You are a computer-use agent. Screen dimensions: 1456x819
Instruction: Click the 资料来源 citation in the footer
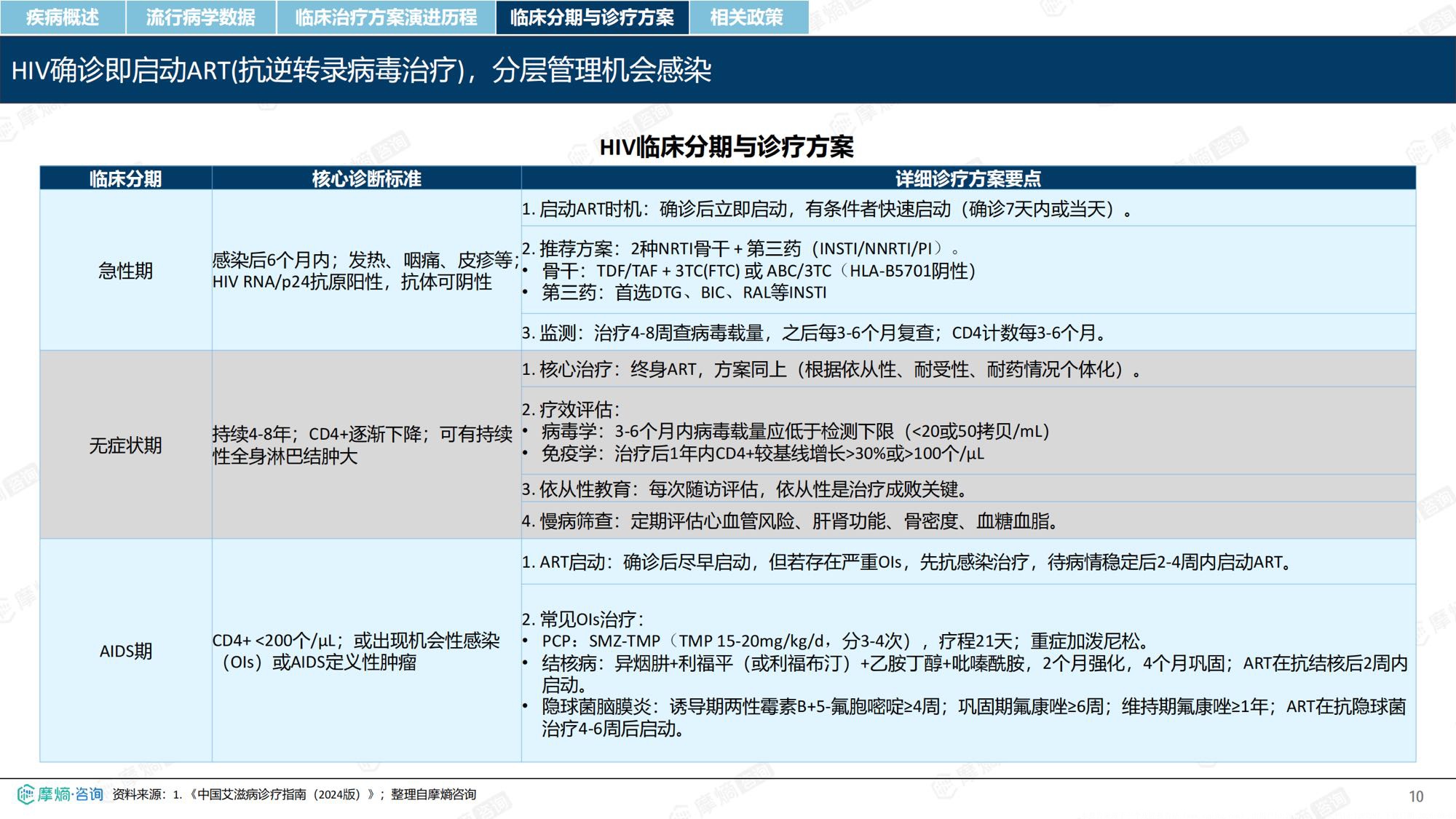(294, 794)
